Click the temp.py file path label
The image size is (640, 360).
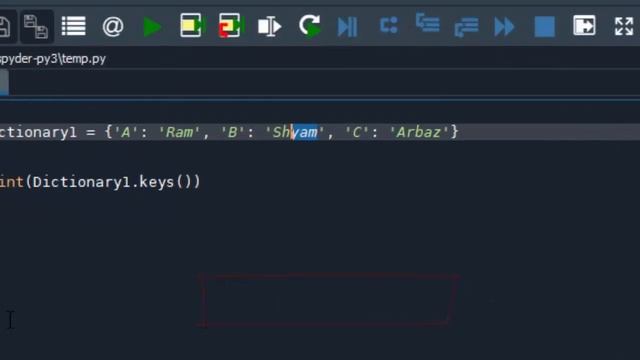coord(53,59)
